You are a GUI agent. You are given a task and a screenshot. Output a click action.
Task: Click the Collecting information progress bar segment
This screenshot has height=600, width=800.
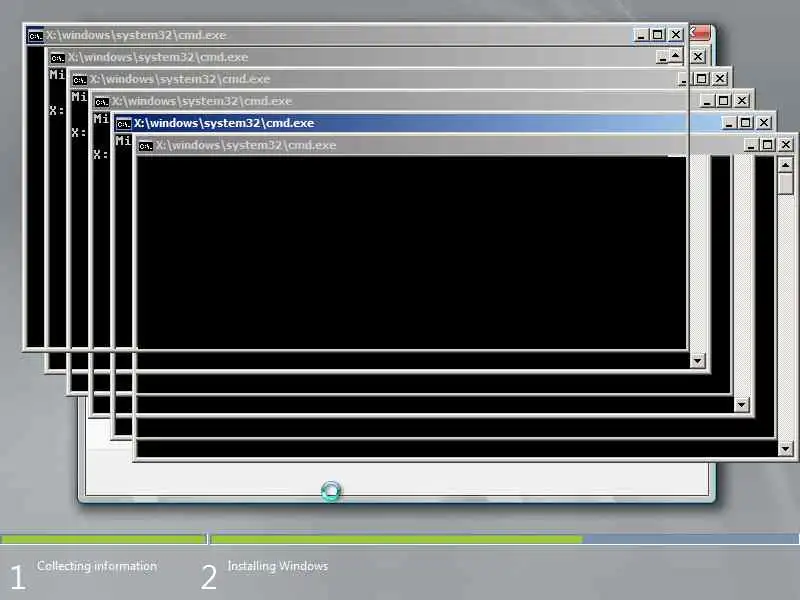point(104,539)
